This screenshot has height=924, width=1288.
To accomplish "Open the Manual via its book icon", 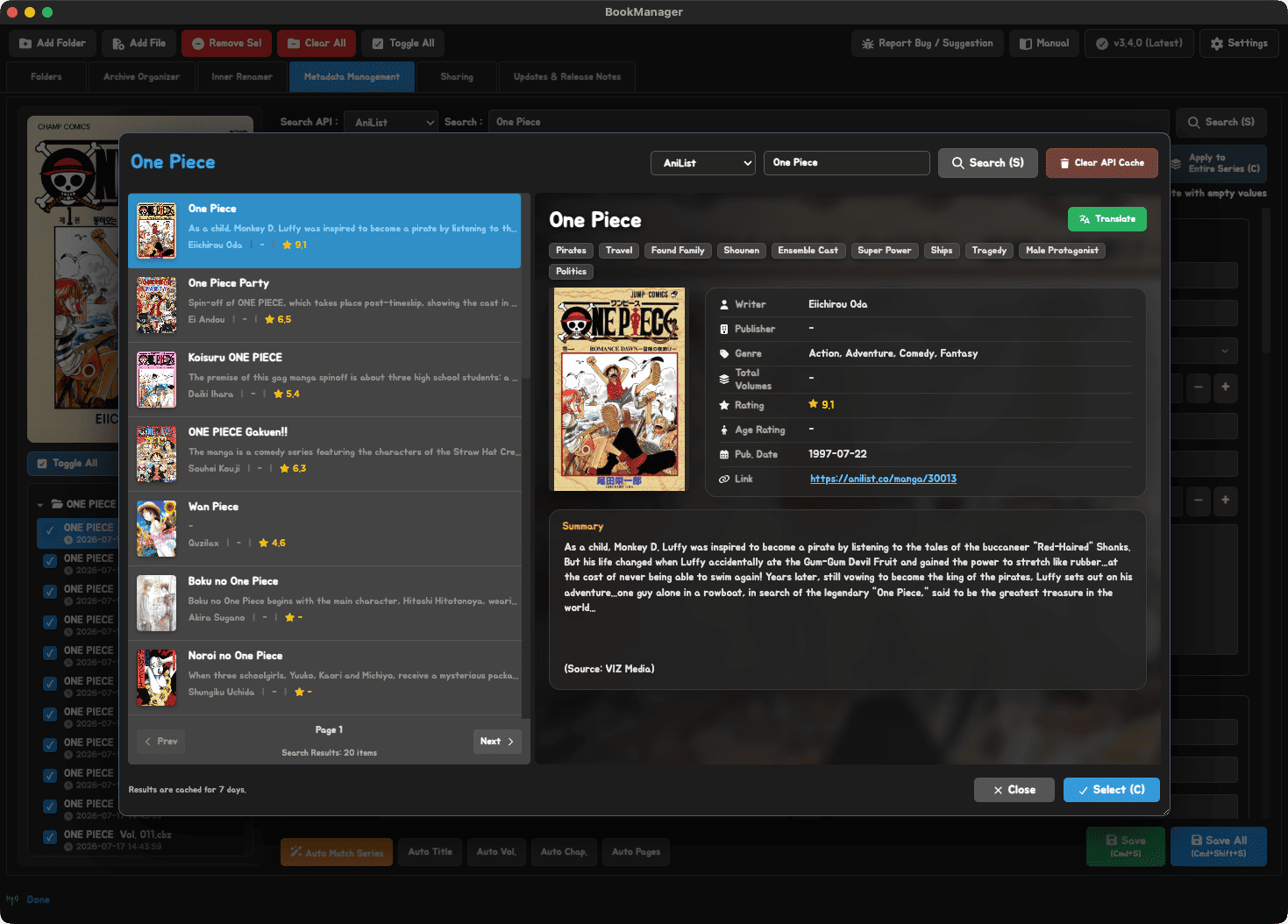I will (x=1026, y=44).
